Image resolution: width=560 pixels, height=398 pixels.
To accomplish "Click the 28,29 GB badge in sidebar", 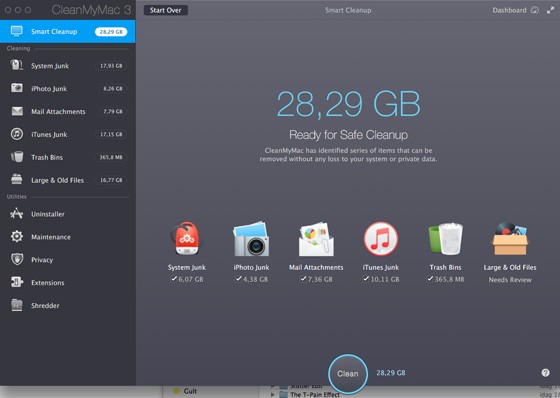I will 111,31.
